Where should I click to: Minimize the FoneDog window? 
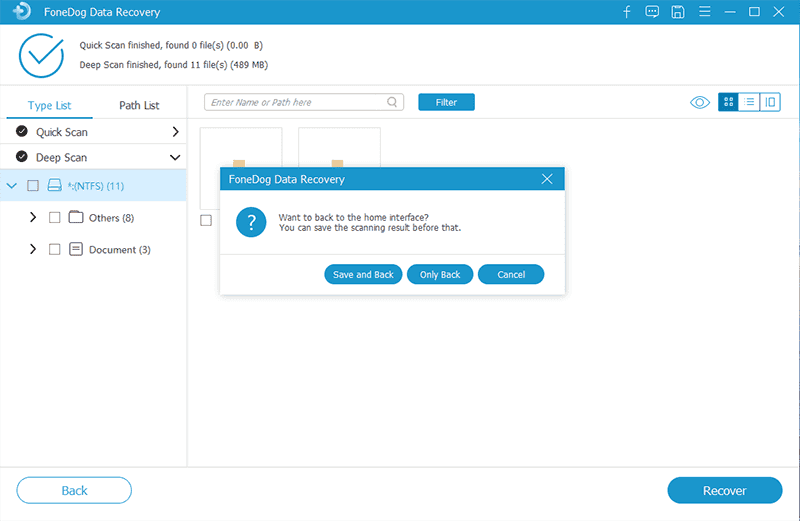click(x=730, y=12)
